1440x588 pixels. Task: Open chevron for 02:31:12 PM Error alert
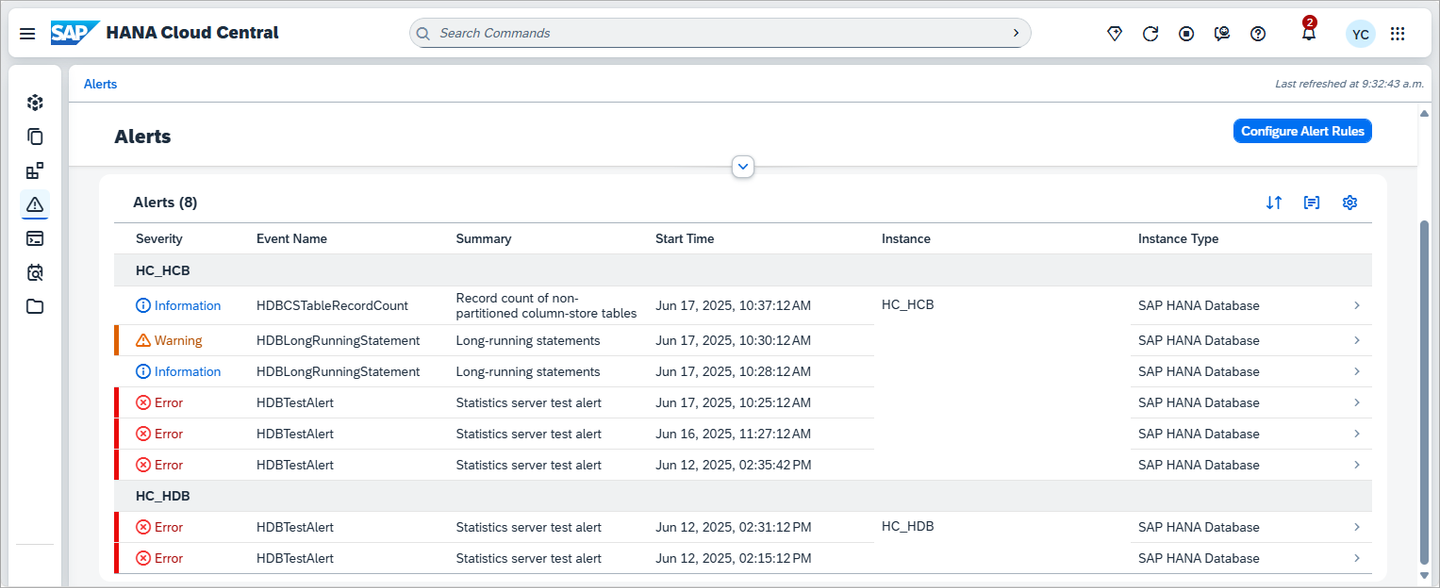pos(1357,527)
